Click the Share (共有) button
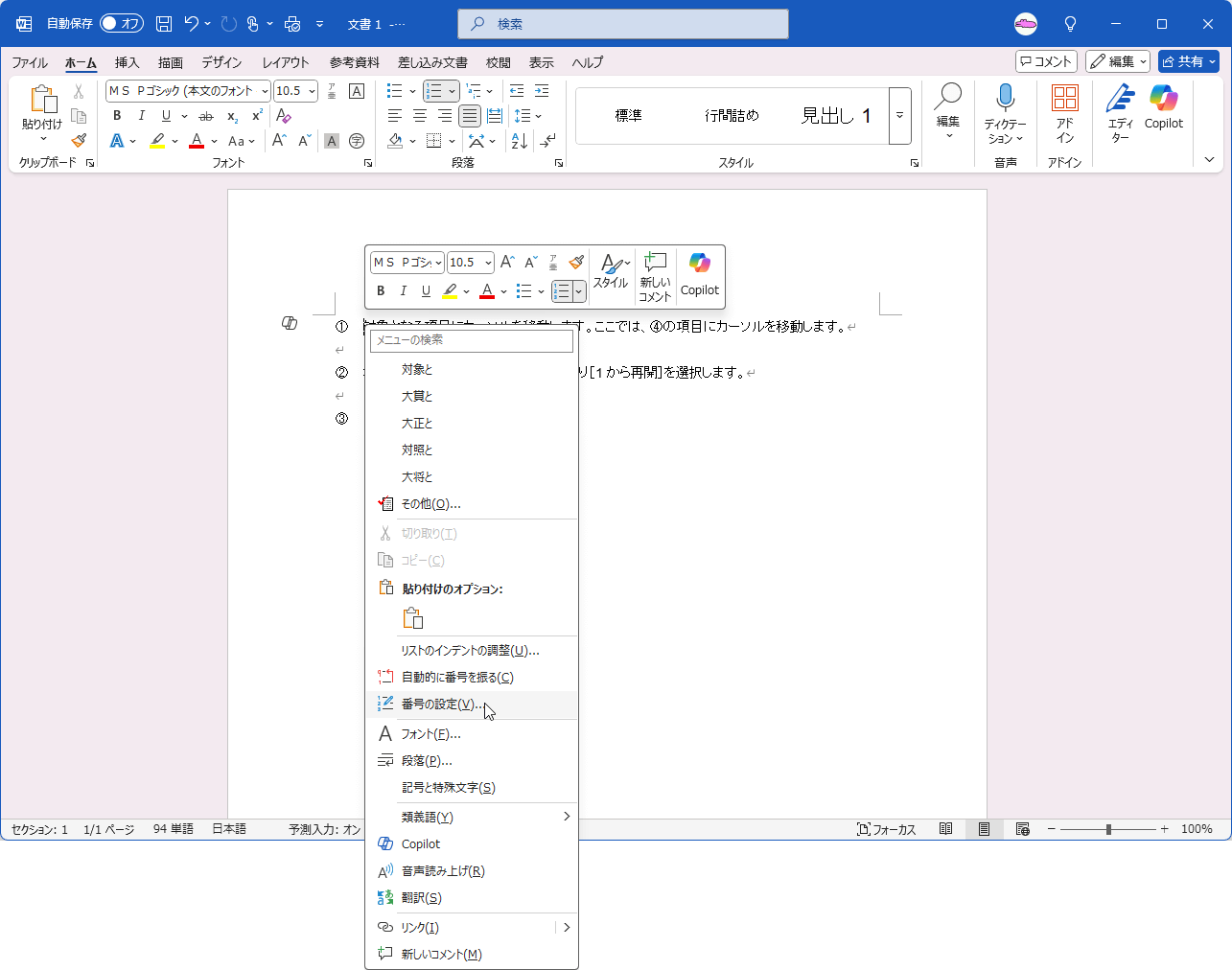1232x970 pixels. 1188,61
